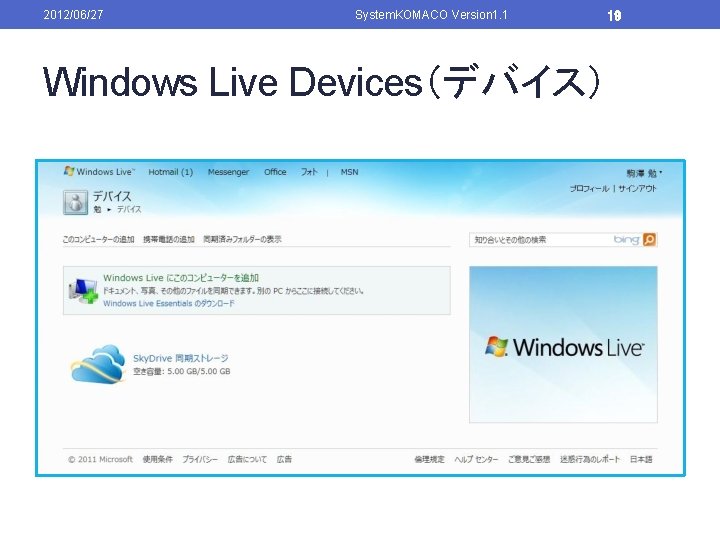The width and height of the screenshot is (720, 540).
Task: Click the user profile avatar icon
Action: pos(75,202)
